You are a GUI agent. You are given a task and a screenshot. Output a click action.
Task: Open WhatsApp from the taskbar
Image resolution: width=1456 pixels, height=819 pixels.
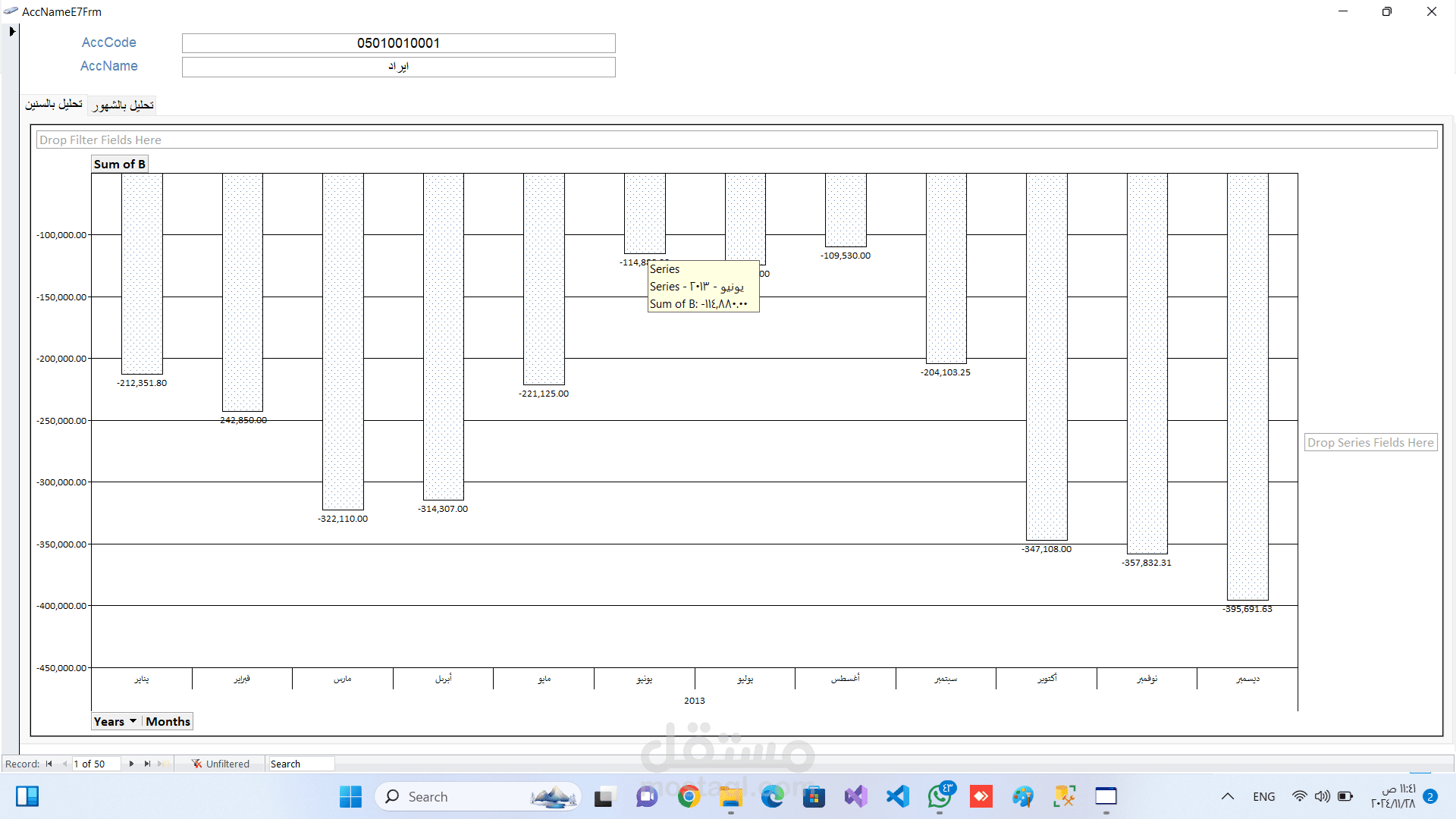coord(940,796)
